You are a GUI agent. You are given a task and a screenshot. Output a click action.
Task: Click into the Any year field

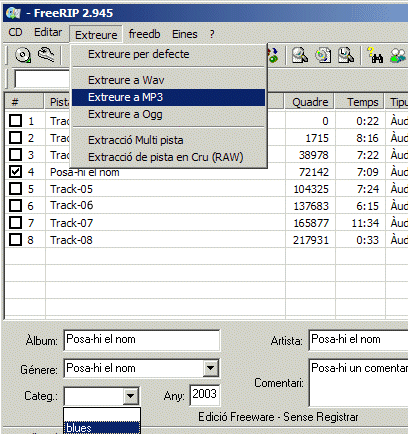[205, 395]
